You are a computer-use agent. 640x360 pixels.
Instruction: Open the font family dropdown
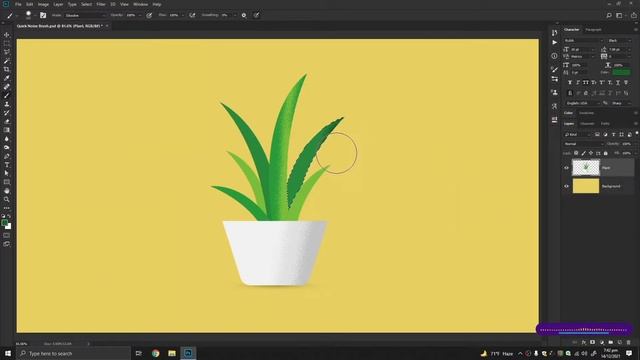coord(583,40)
